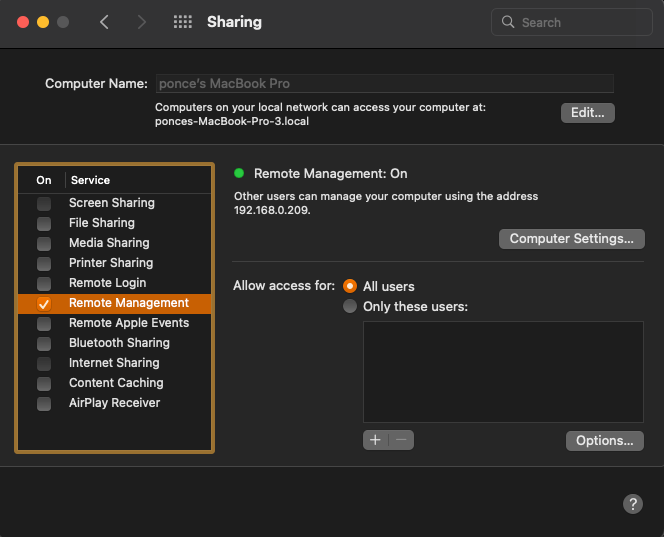Click the green Remote Management status dot
The image size is (664, 537).
coord(239,173)
